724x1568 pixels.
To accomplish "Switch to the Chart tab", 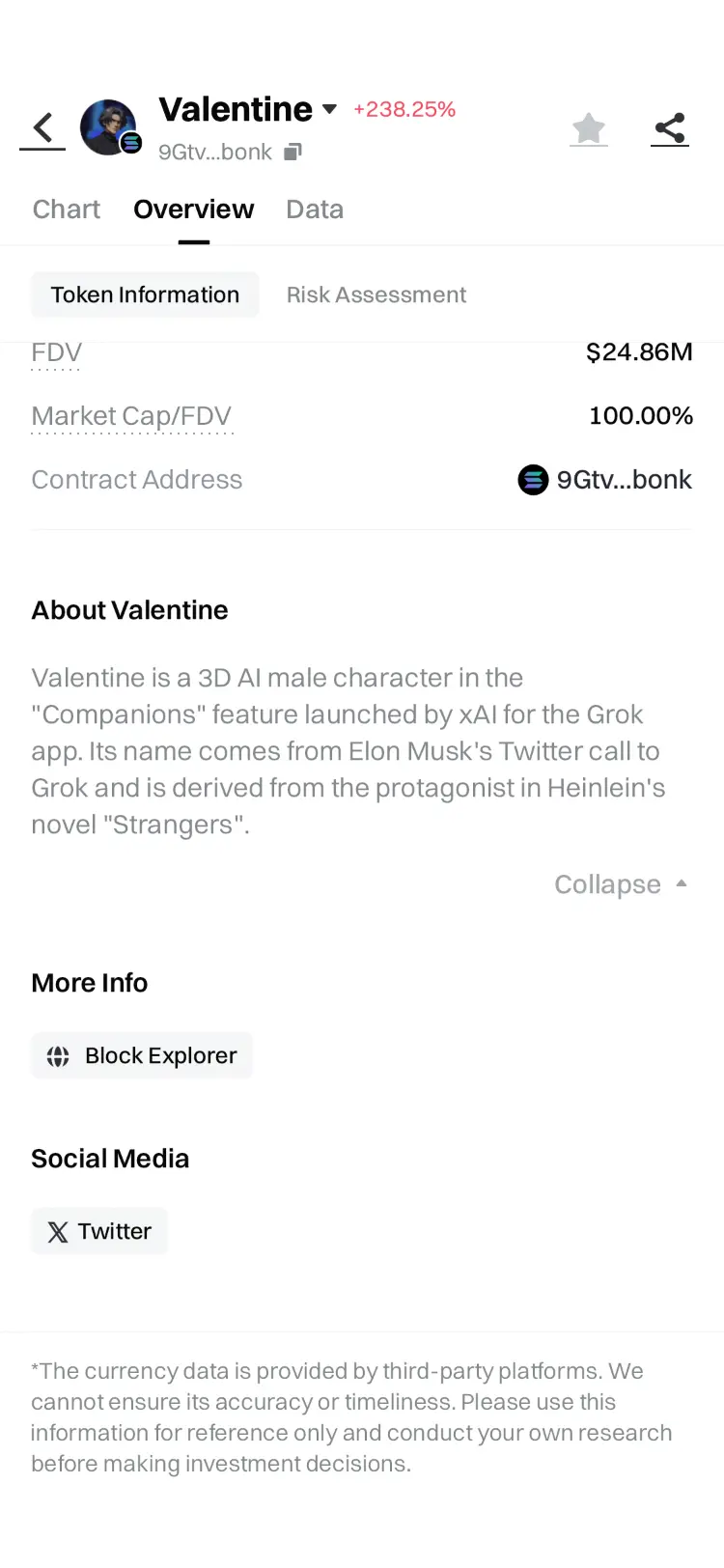I will point(67,210).
